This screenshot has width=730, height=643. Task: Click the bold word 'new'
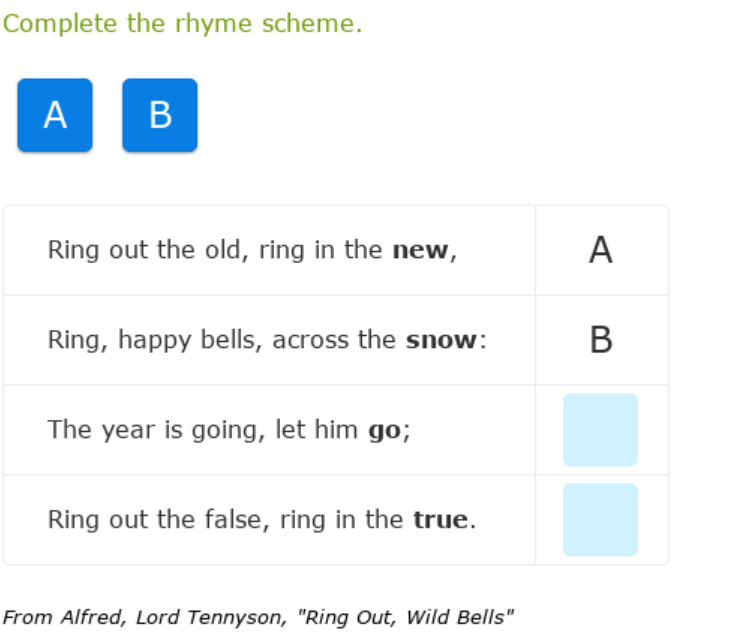coord(420,251)
